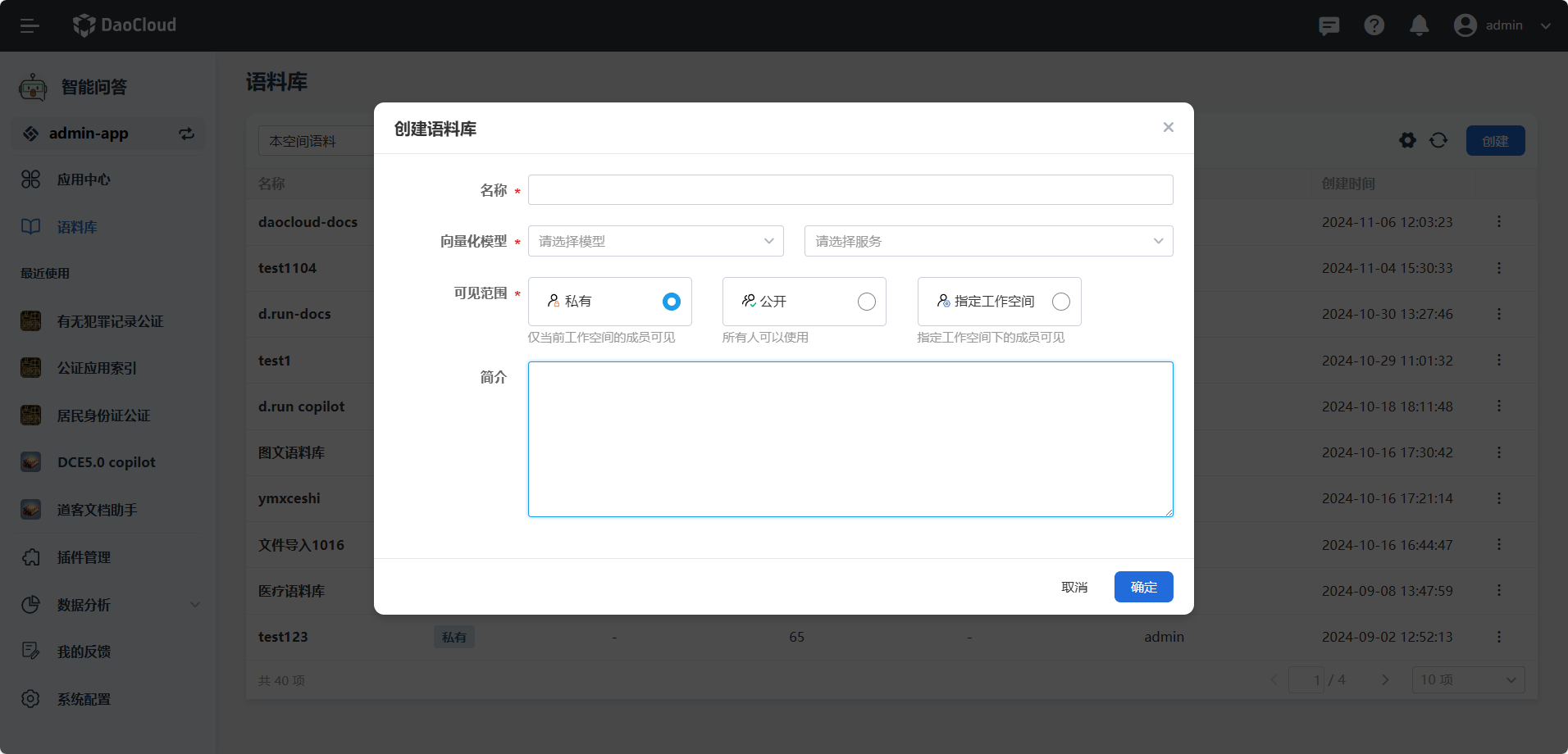The width and height of the screenshot is (1568, 754).
Task: Click the workspace switch icon beside admin-app
Action: (187, 134)
